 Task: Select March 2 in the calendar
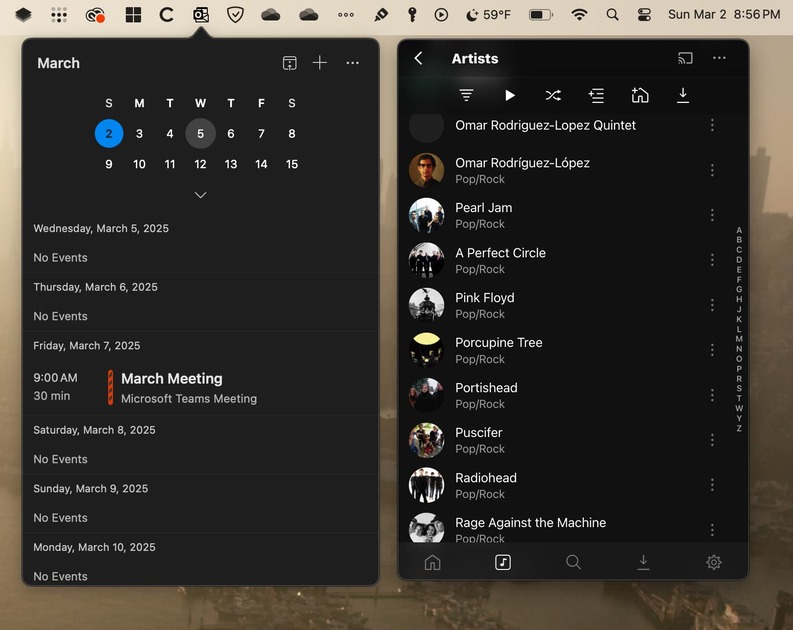coord(109,133)
